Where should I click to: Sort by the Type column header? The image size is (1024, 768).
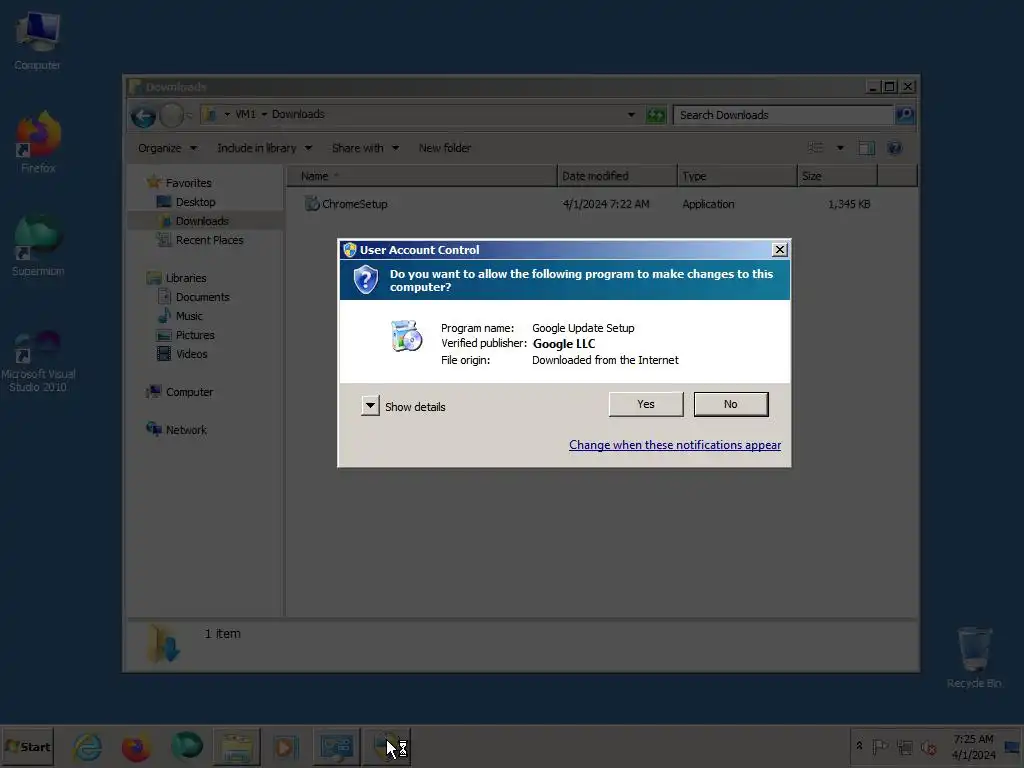pyautogui.click(x=738, y=176)
